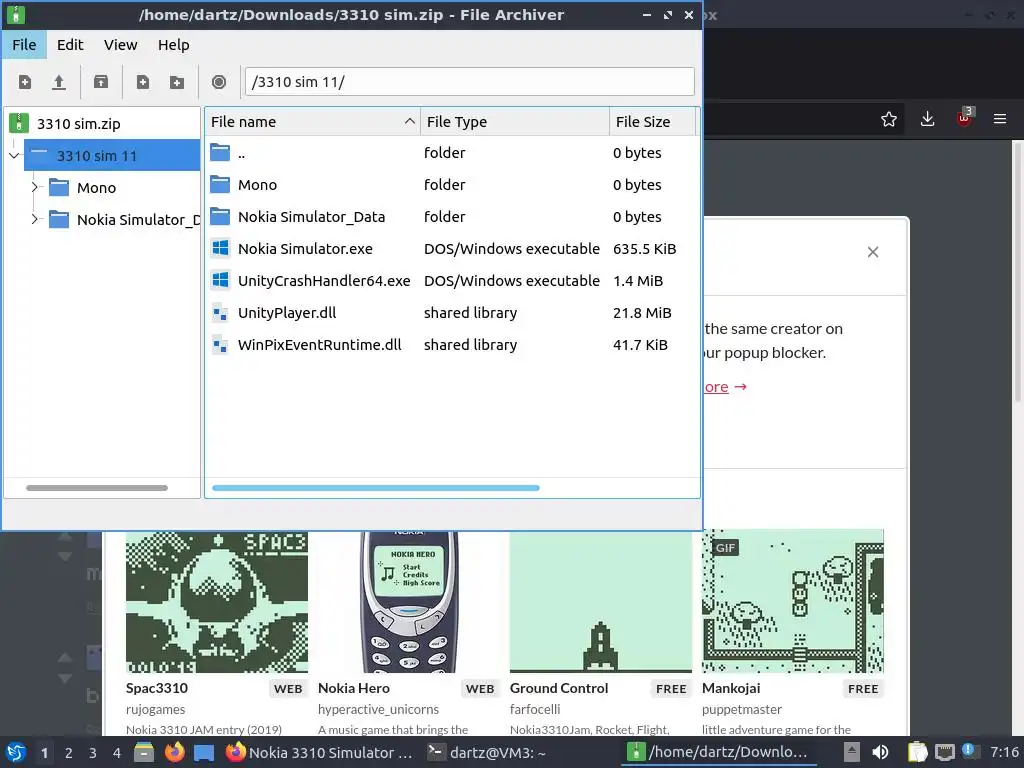
Task: Open the Mankojai game title link
Action: pos(731,688)
